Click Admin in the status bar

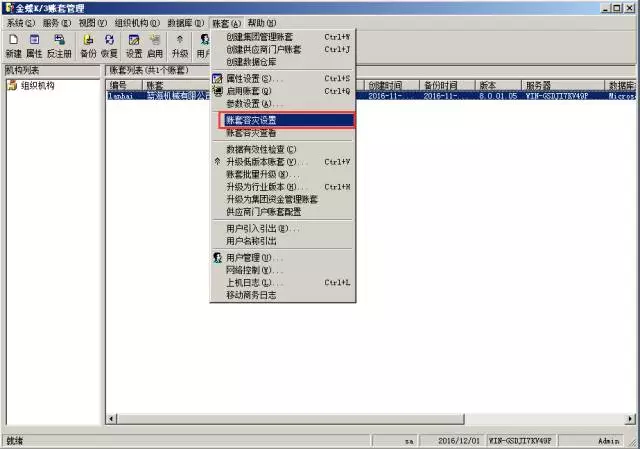tap(608, 441)
